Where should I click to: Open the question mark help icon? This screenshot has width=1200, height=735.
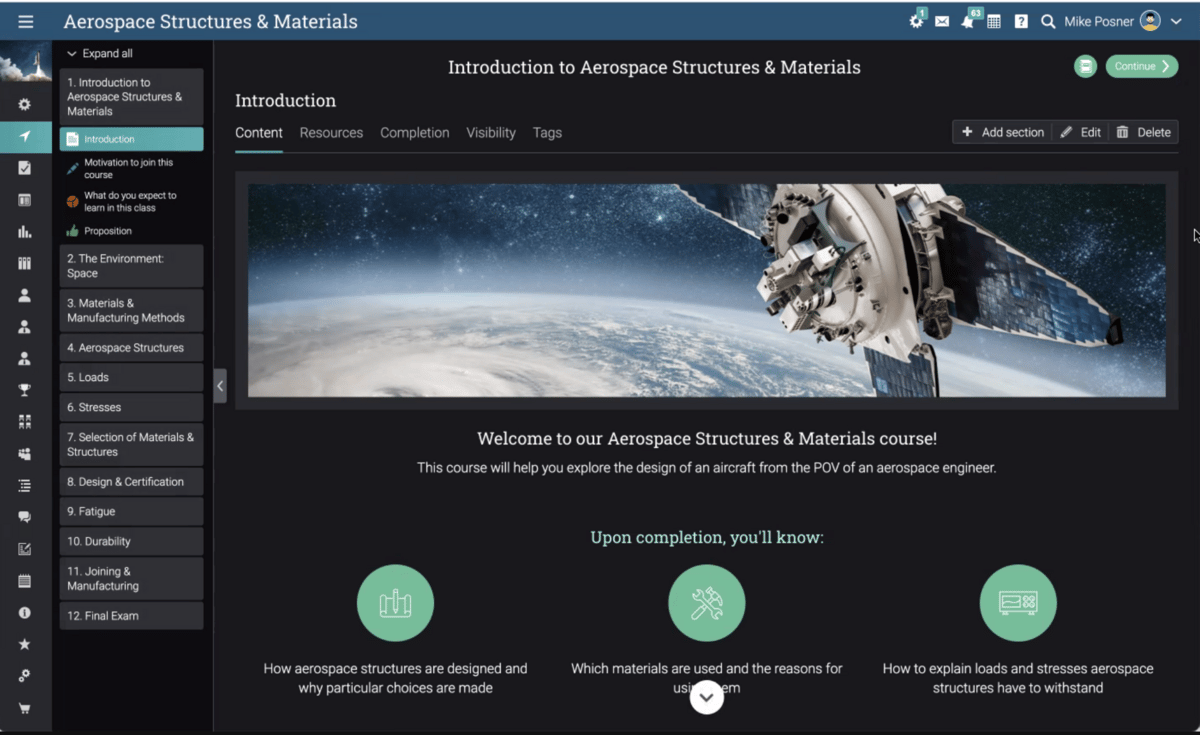coord(1021,21)
